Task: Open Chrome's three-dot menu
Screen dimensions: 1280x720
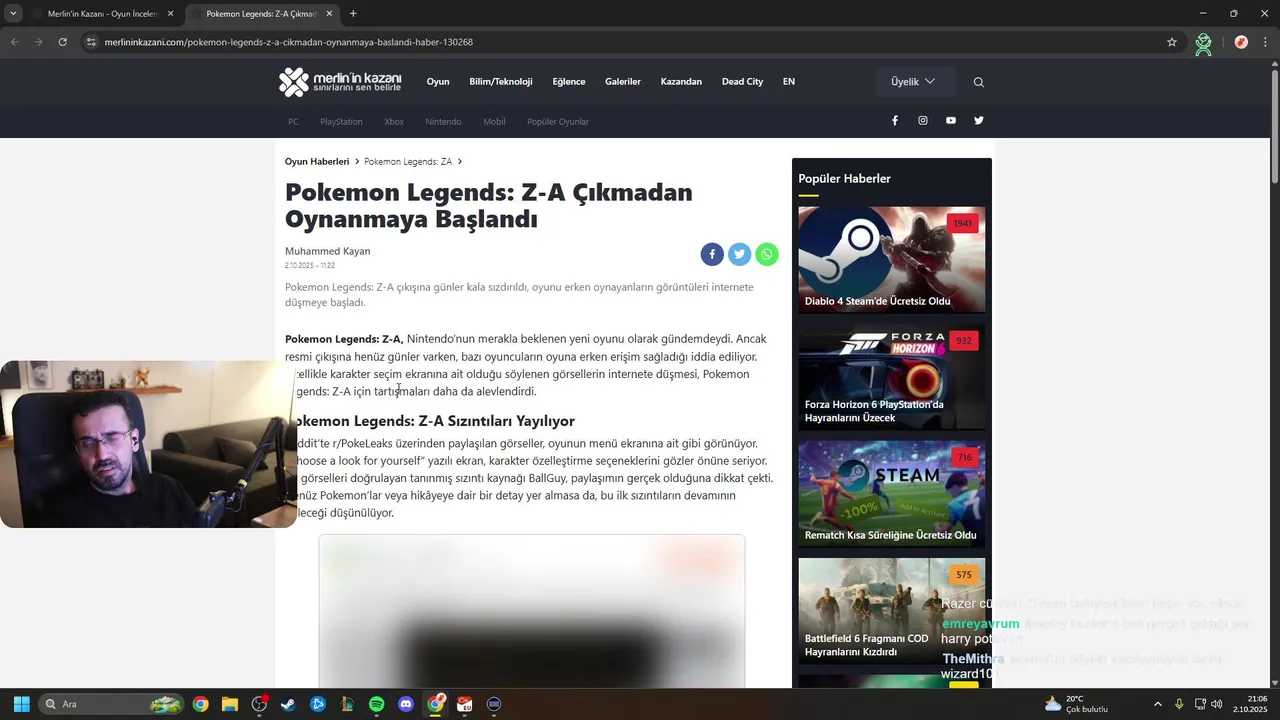Action: click(1266, 42)
